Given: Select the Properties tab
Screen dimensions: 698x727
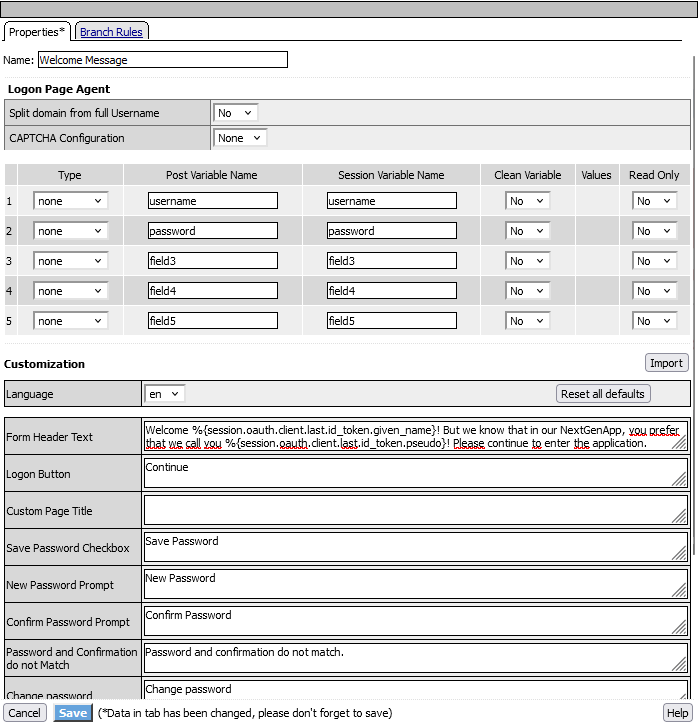Looking at the screenshot, I should [37, 32].
